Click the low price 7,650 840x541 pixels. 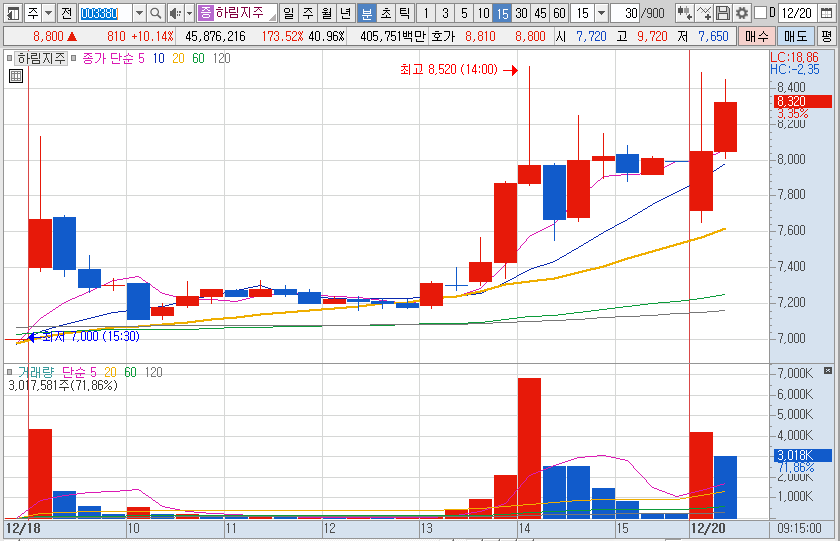[x=714, y=36]
